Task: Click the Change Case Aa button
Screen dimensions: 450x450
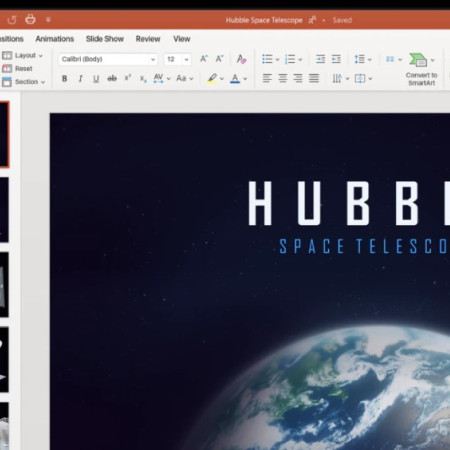Action: coord(181,78)
